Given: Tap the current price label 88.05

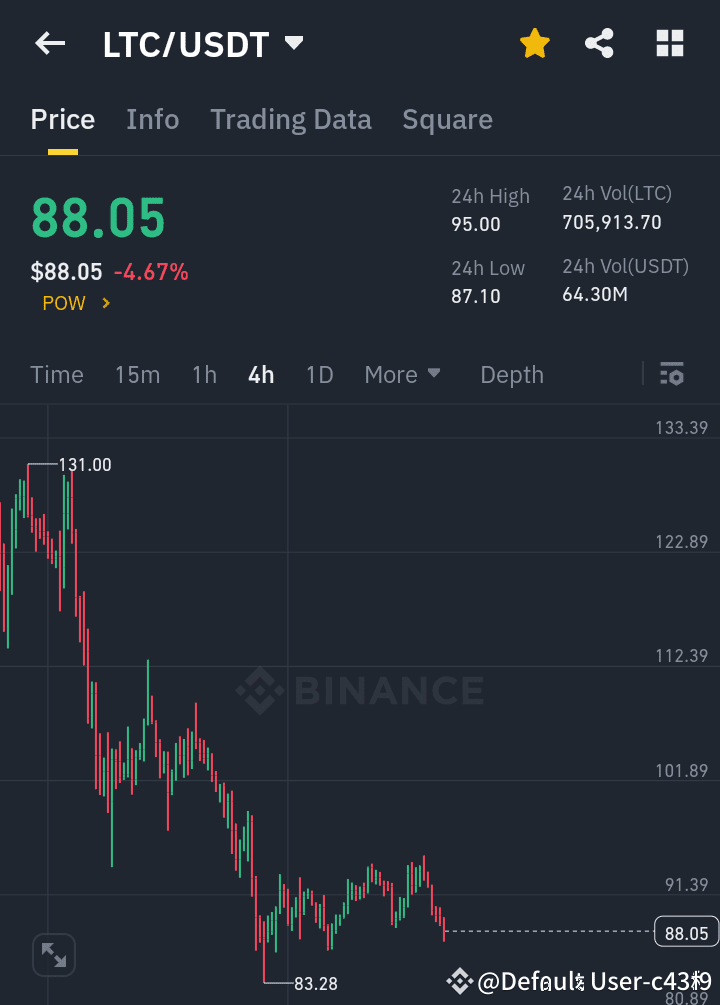Looking at the screenshot, I should pos(98,218).
